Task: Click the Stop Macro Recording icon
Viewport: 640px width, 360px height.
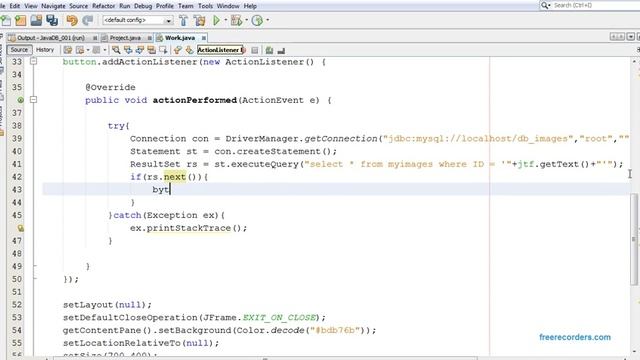Action: pyautogui.click(x=255, y=50)
